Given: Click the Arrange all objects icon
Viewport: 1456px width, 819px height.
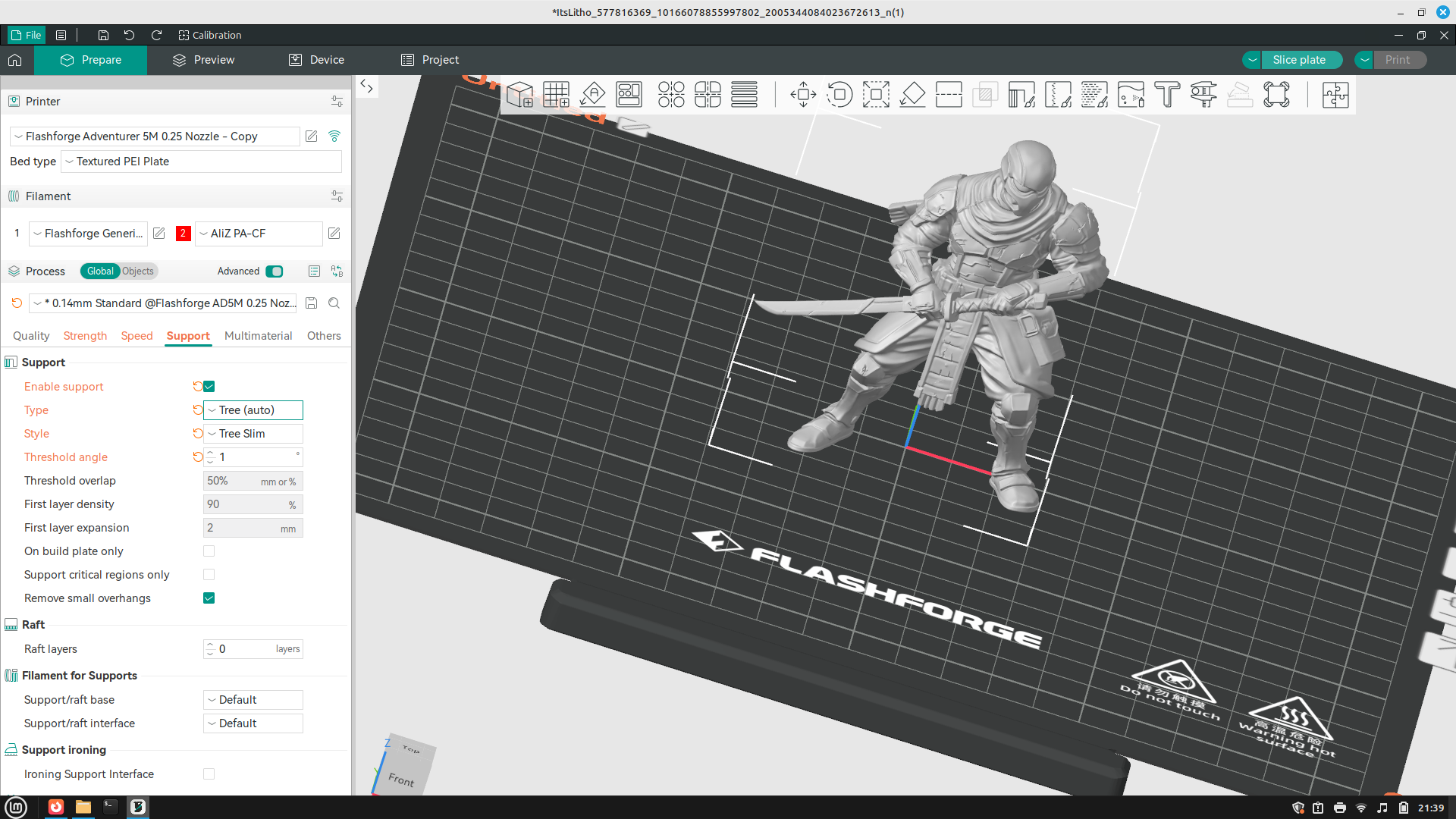Looking at the screenshot, I should click(629, 95).
